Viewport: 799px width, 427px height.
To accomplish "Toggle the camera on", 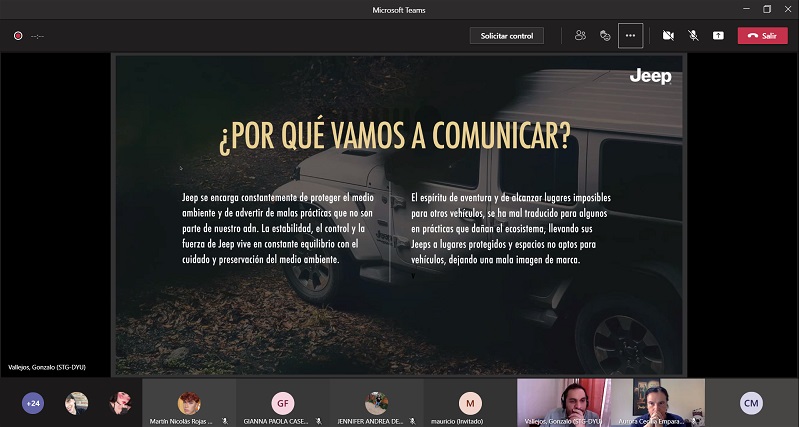I will point(668,36).
